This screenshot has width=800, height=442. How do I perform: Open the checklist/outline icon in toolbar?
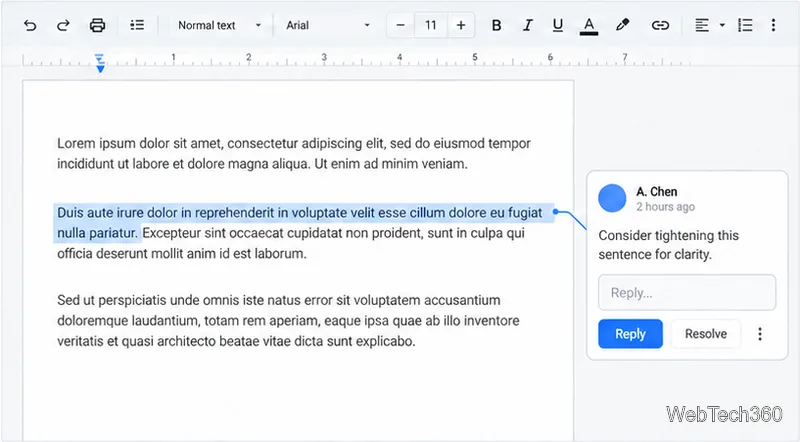(x=137, y=25)
